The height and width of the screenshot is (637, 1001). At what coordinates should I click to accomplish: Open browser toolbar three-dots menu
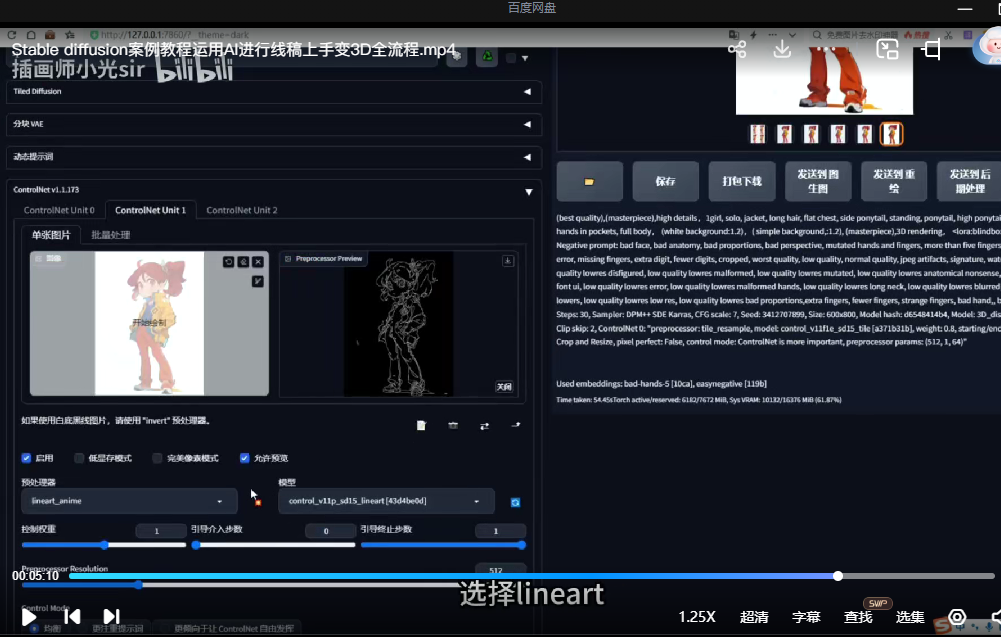coord(773,34)
